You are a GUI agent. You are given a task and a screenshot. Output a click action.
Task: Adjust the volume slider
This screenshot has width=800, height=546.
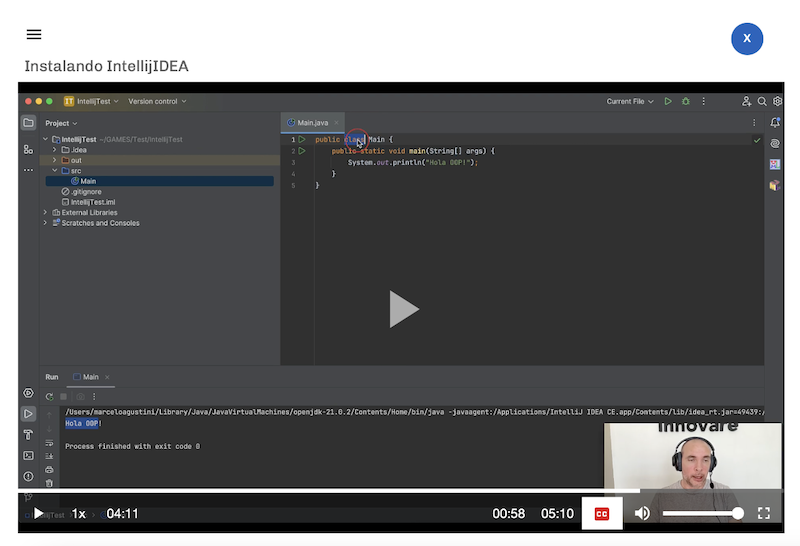tap(702, 513)
